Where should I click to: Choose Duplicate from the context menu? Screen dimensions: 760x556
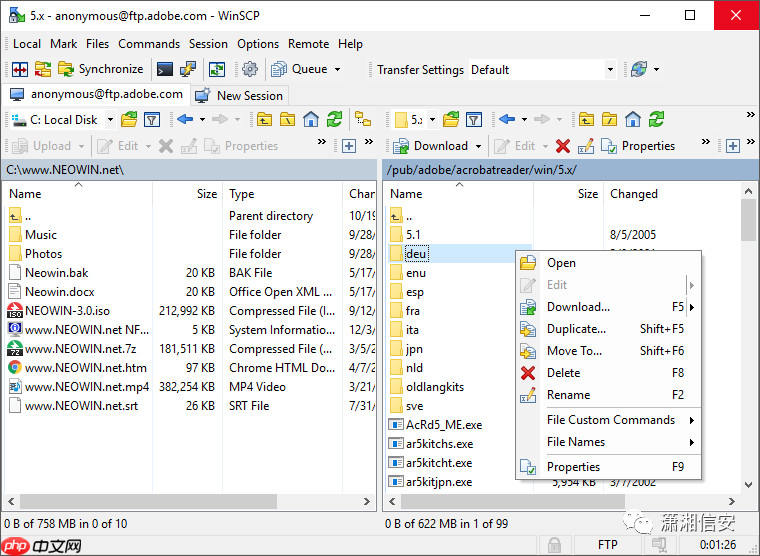pos(576,329)
